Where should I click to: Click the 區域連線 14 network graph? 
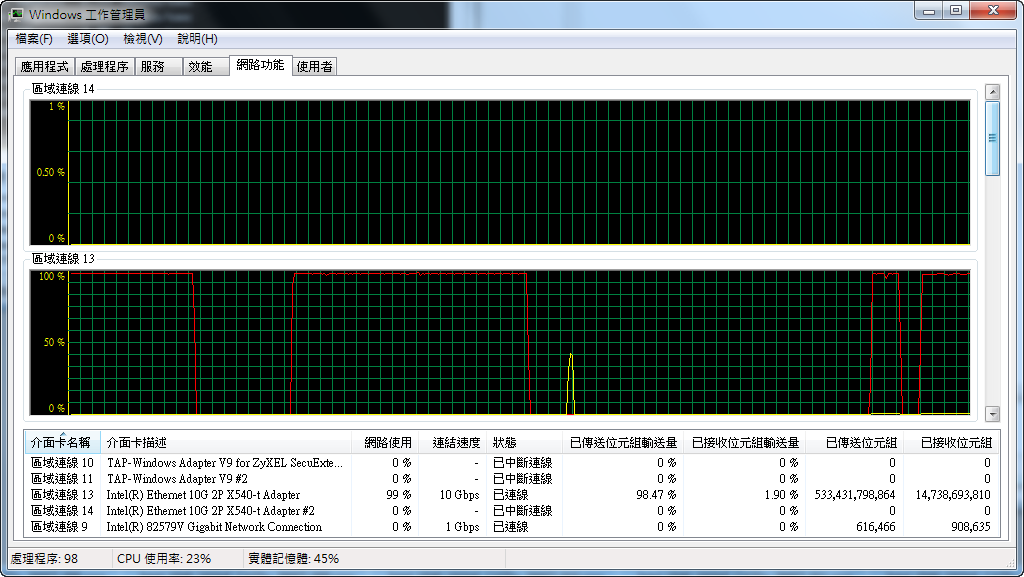point(500,173)
